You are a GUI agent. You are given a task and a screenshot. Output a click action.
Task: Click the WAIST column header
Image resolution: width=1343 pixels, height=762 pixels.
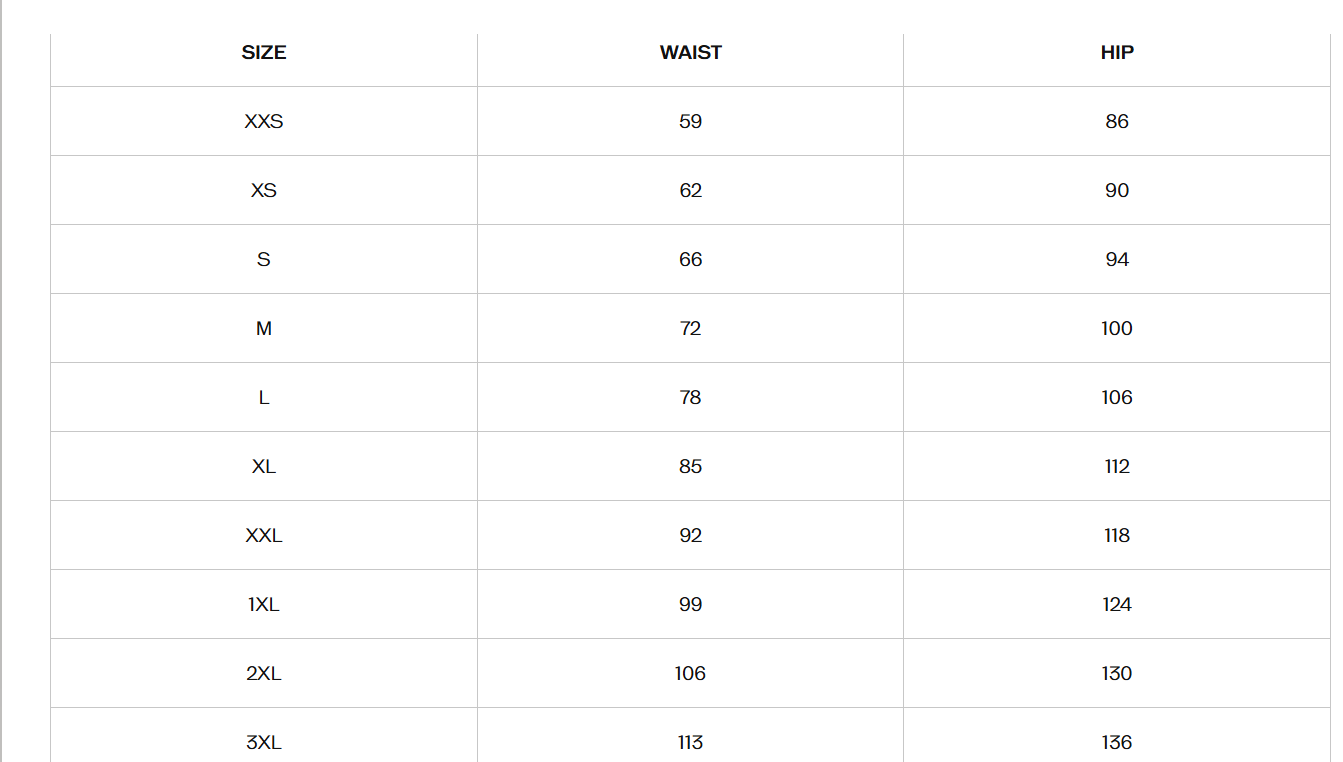coord(690,53)
